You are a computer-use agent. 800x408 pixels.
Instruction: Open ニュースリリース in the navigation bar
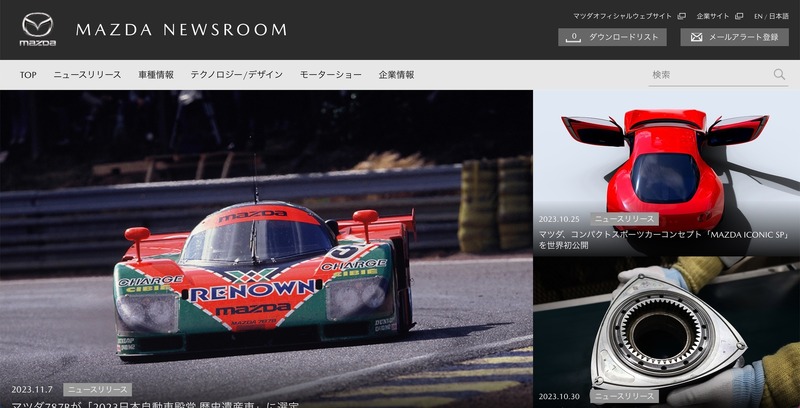click(87, 75)
